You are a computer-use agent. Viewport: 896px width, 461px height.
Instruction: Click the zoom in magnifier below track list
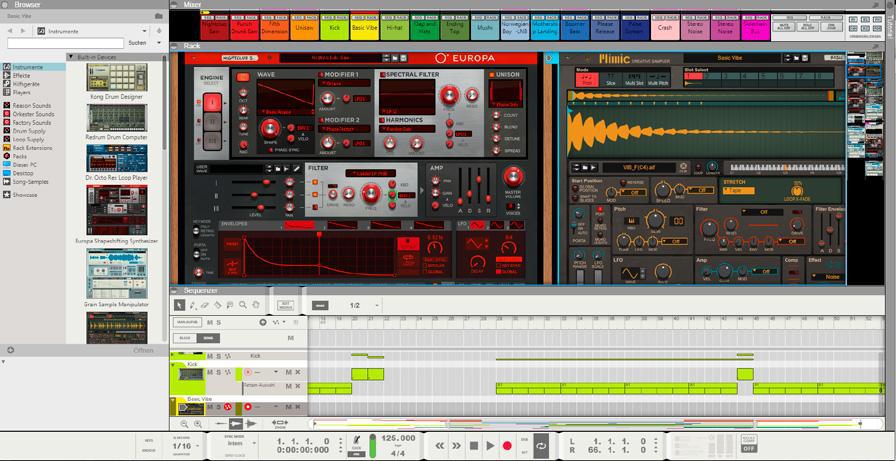[198, 424]
